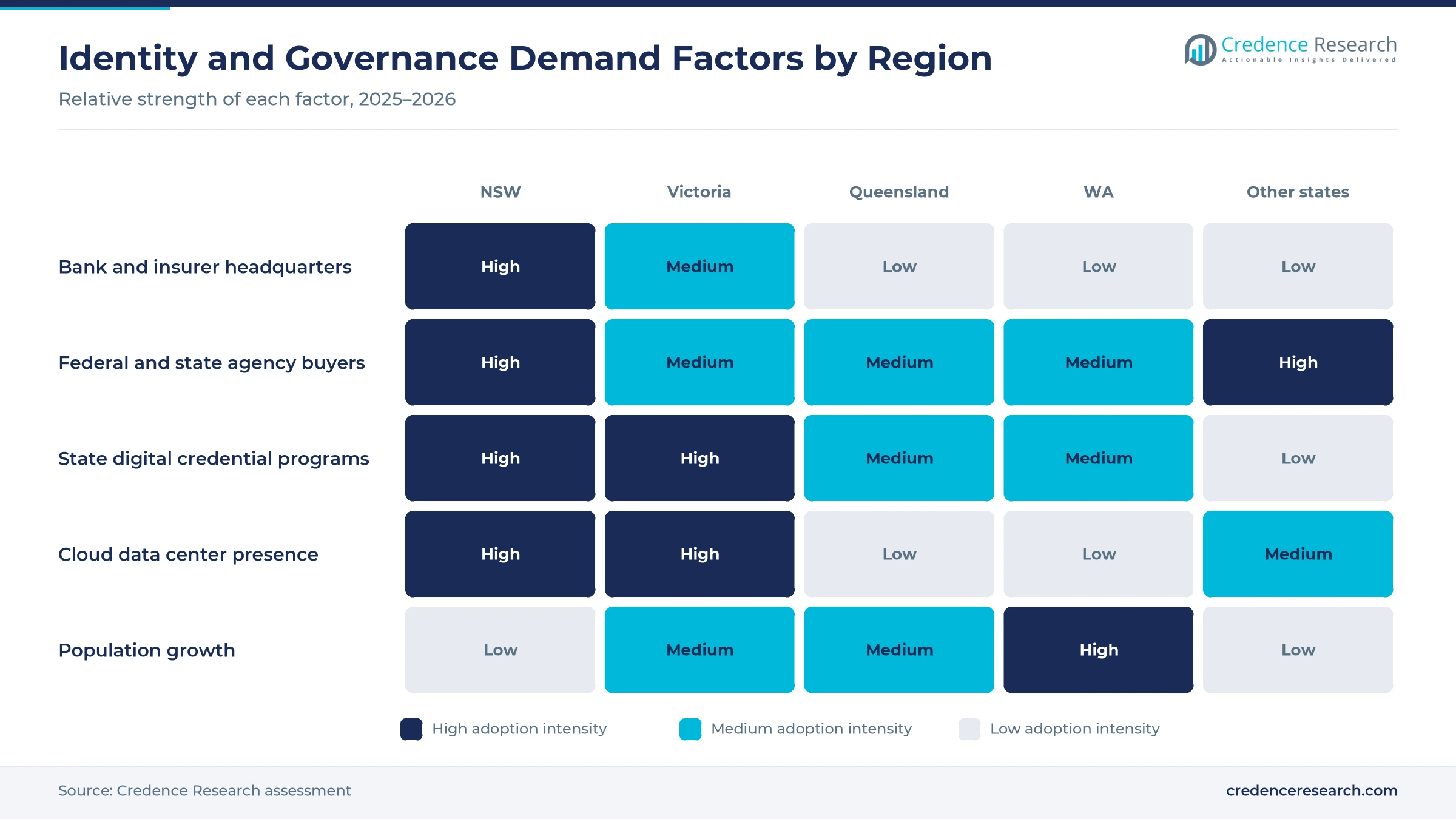Open the credenceresearch.com link
This screenshot has width=1456, height=819.
(1312, 790)
